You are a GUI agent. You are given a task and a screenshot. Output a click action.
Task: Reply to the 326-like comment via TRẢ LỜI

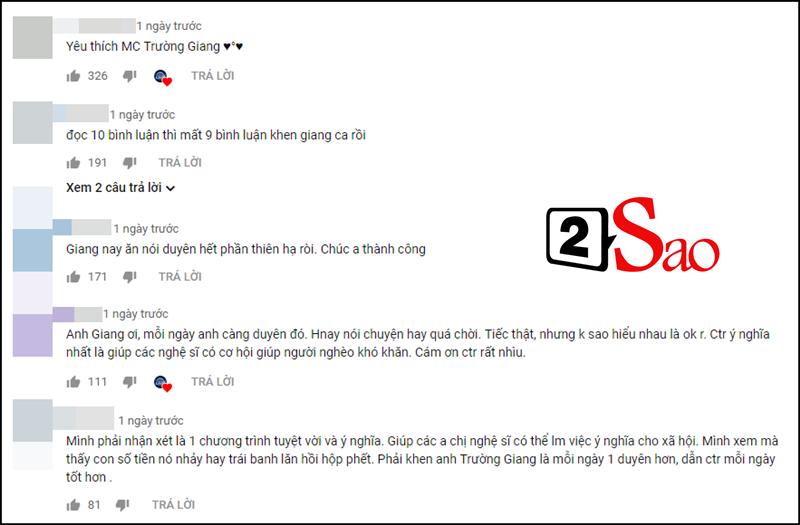pos(213,76)
